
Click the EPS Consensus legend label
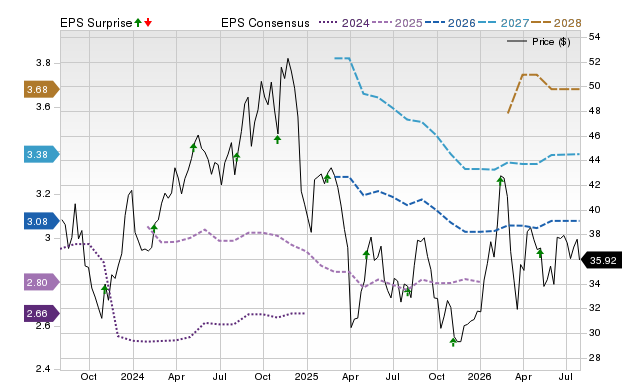pyautogui.click(x=265, y=23)
